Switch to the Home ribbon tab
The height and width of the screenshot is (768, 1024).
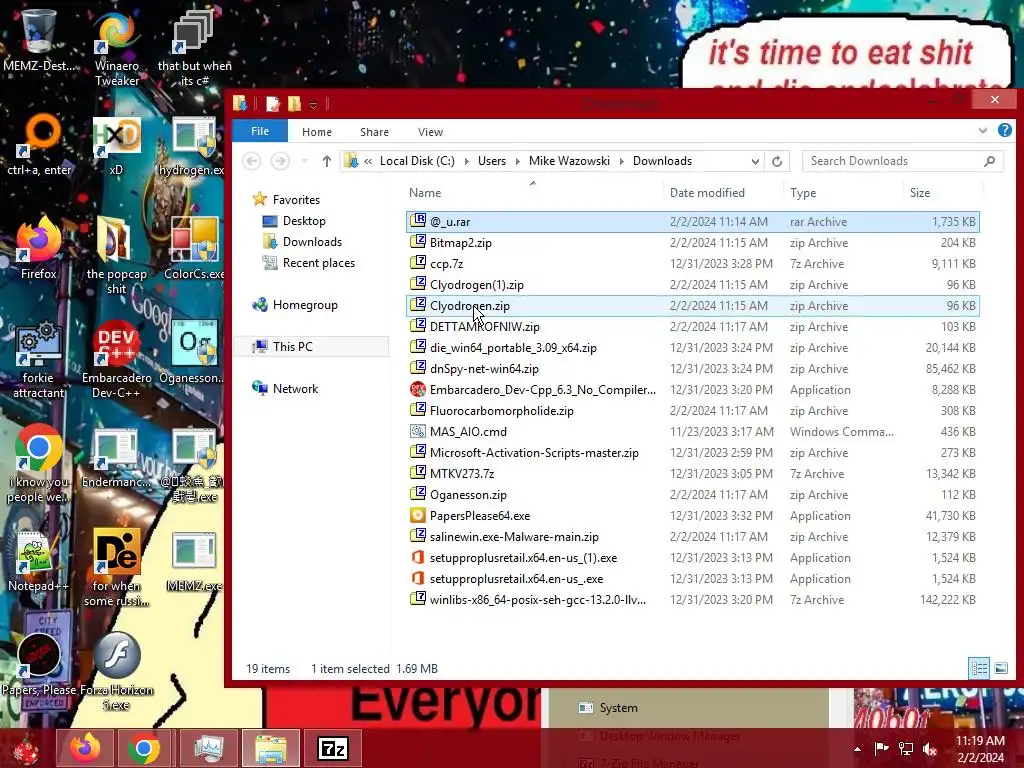click(x=317, y=132)
